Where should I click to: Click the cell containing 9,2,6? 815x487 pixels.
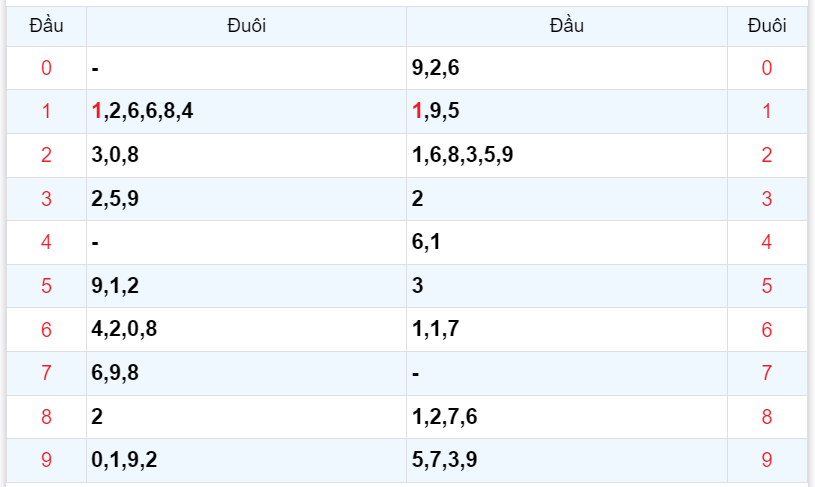435,68
